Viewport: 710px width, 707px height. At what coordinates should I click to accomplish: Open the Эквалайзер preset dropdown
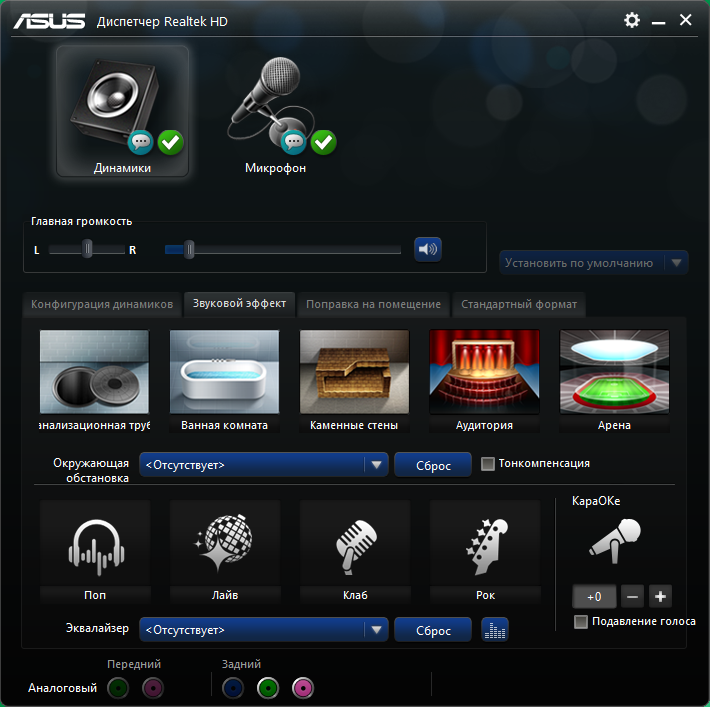click(264, 630)
